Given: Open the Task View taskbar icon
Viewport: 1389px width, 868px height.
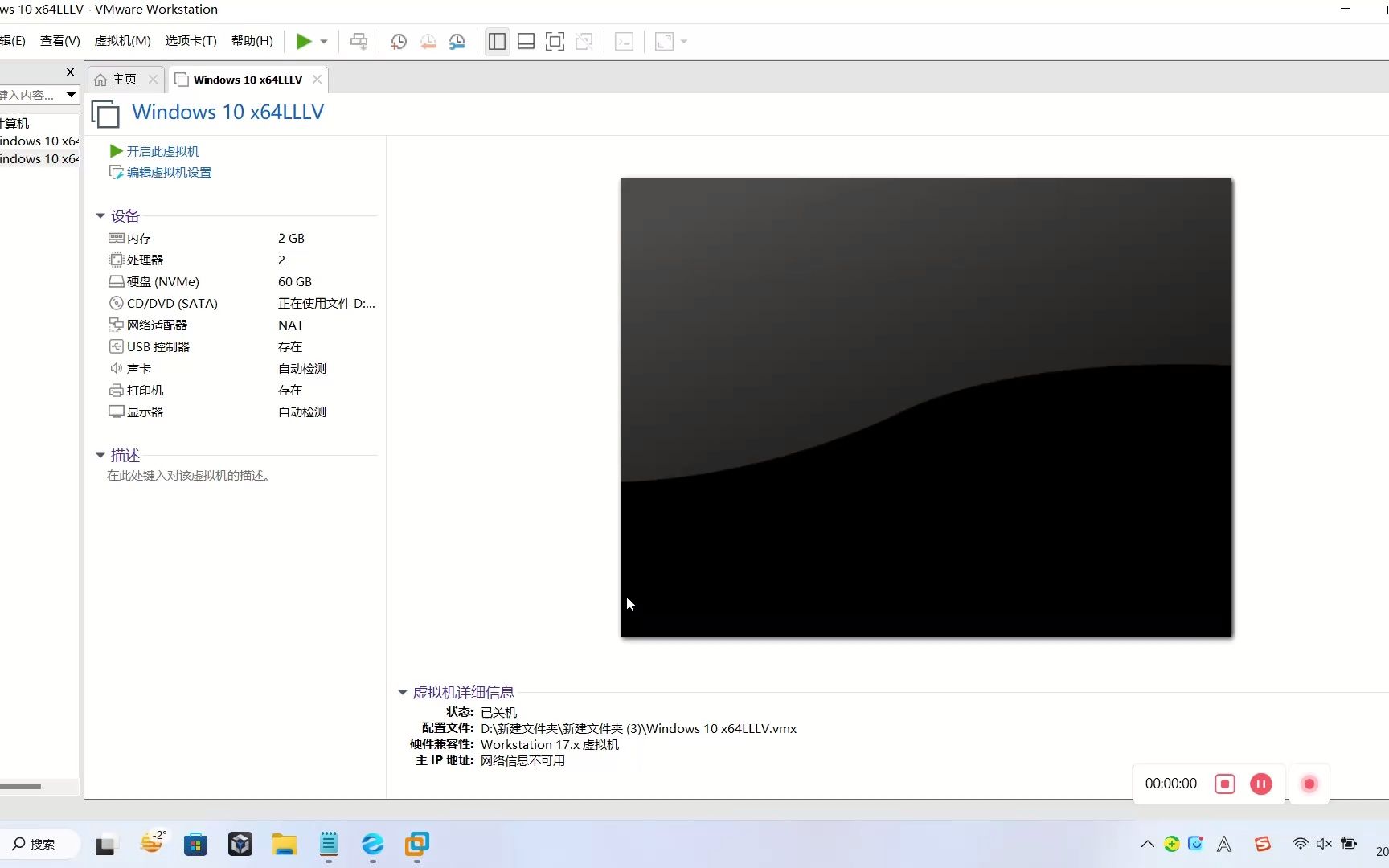Looking at the screenshot, I should coord(105,845).
